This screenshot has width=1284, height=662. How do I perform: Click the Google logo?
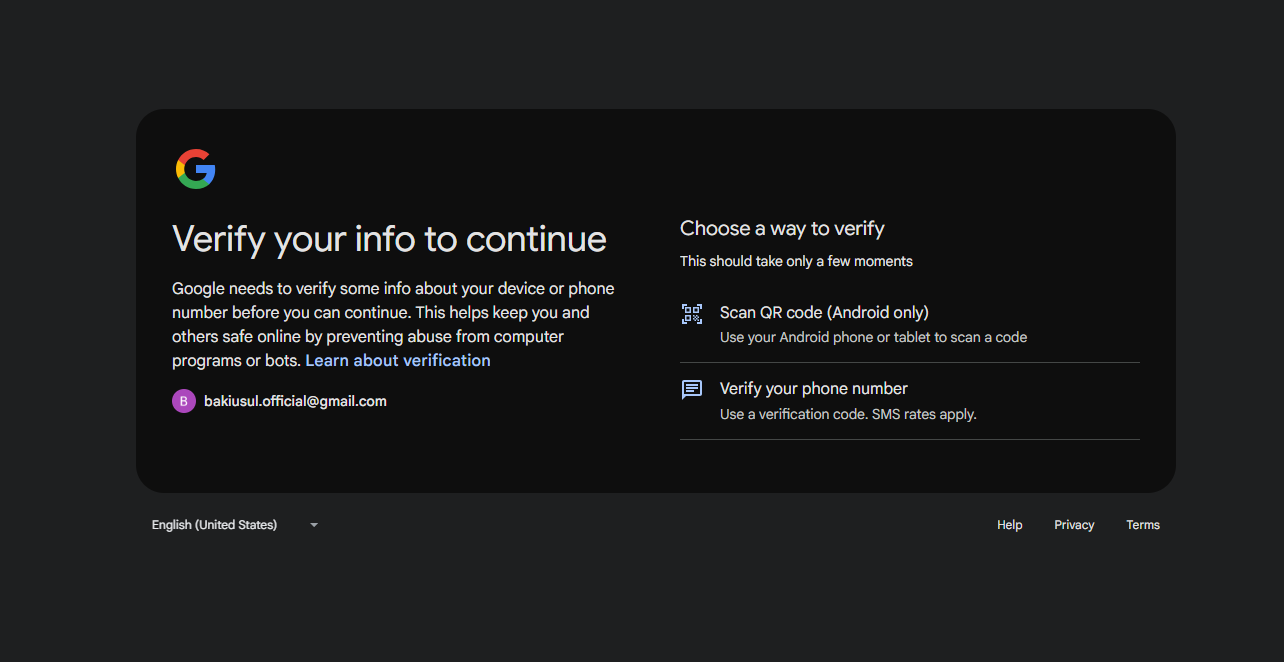pos(196,169)
